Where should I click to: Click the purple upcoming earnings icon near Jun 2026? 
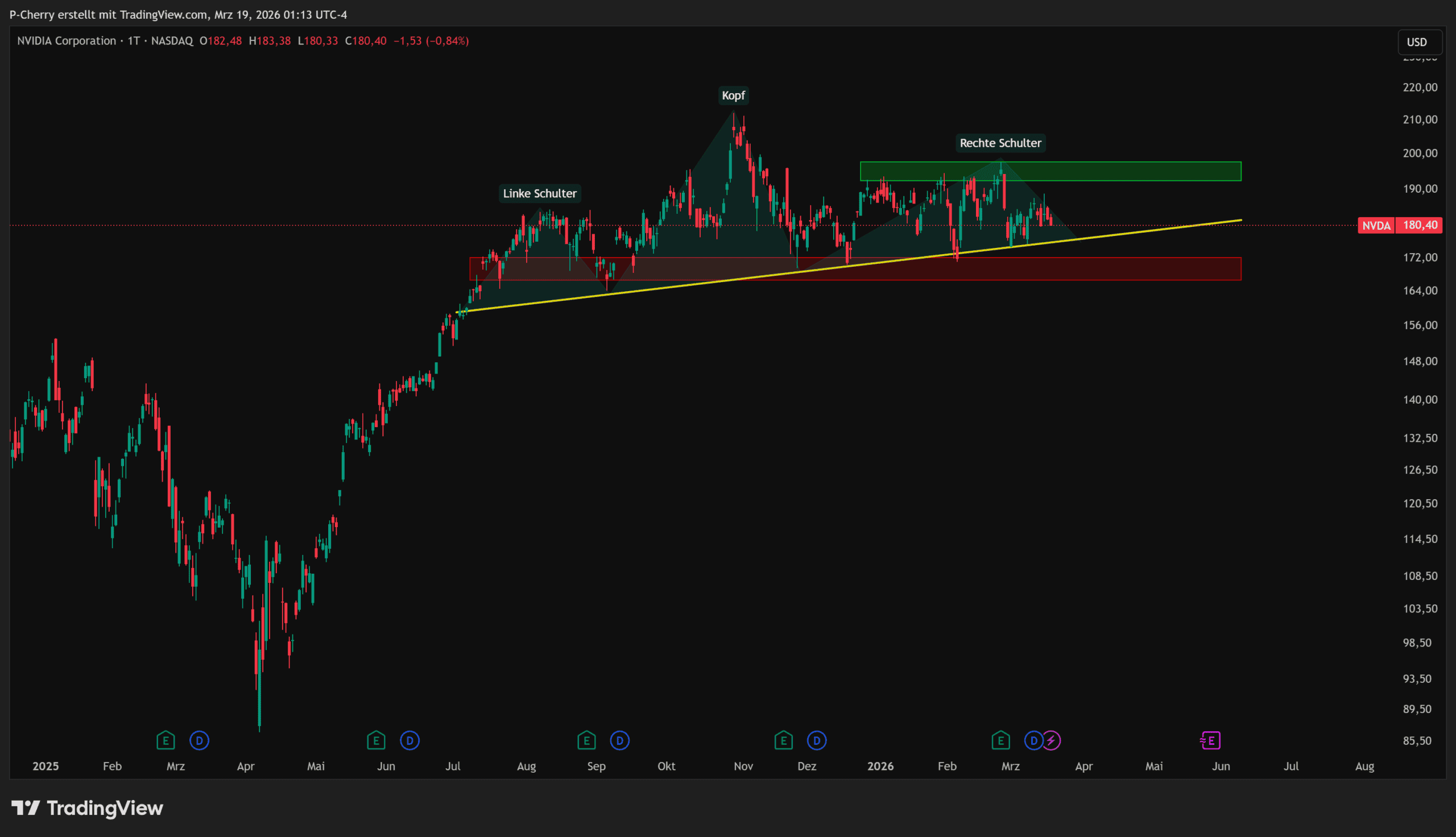tap(1210, 740)
